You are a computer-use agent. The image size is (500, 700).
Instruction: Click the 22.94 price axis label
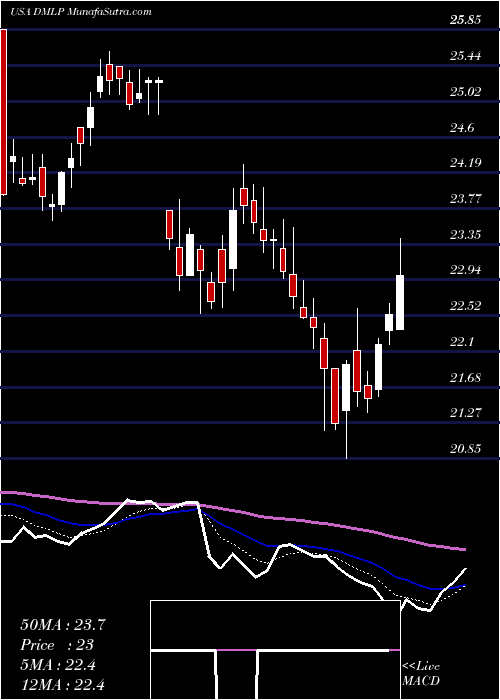click(466, 270)
